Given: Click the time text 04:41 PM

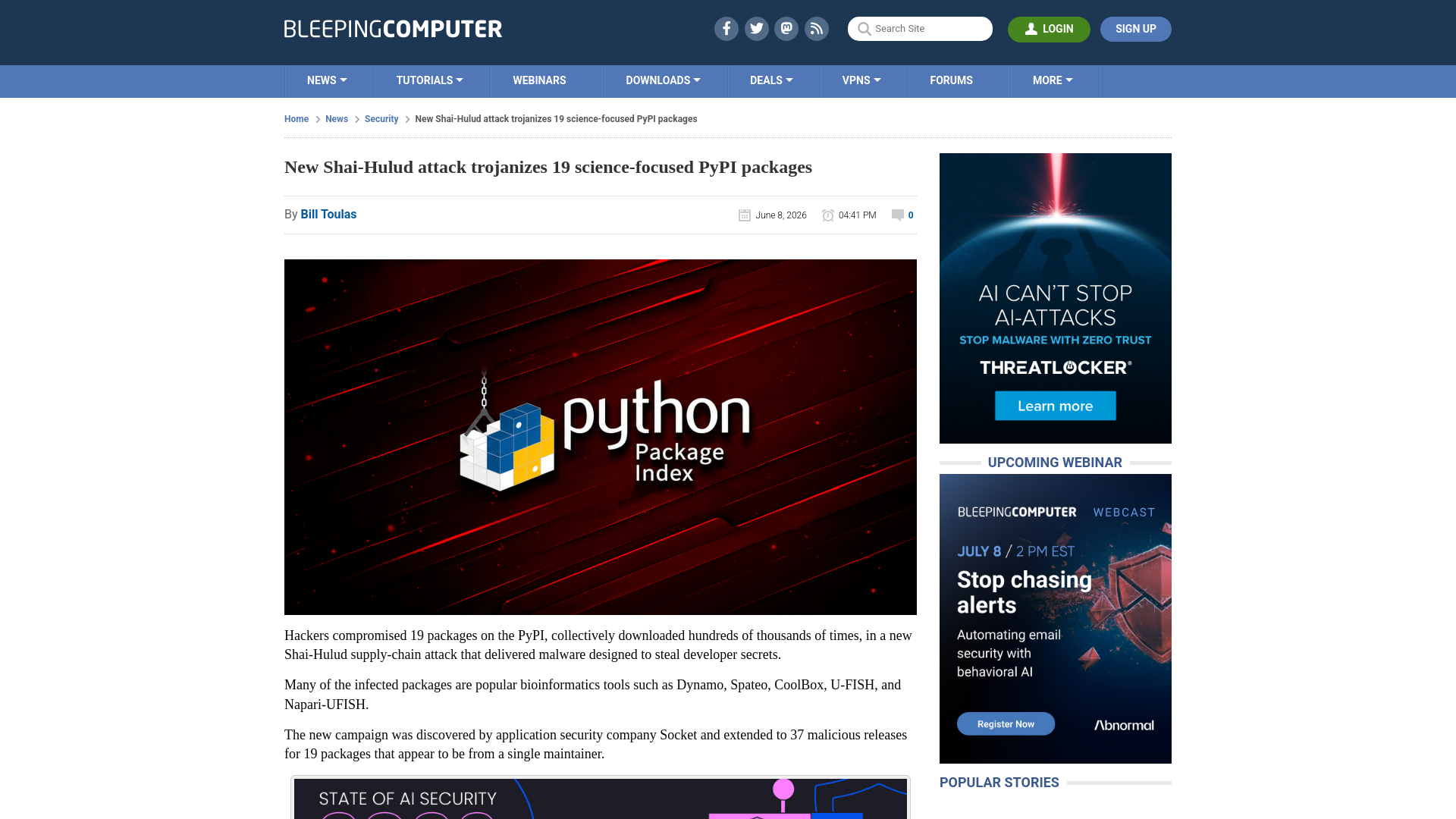Looking at the screenshot, I should click(858, 215).
